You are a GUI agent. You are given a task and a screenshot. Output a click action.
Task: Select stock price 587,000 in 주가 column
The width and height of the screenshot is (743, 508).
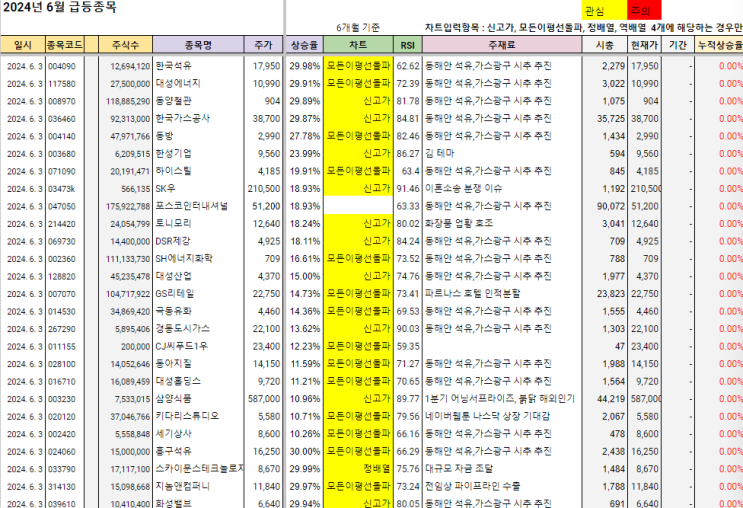coord(264,399)
